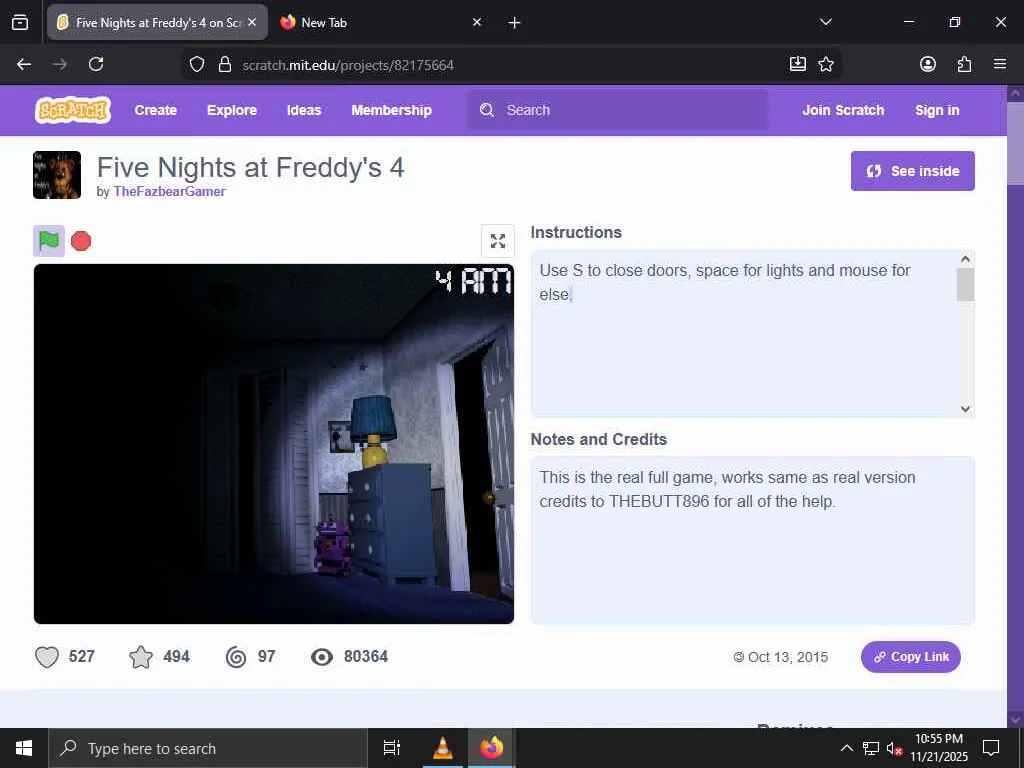The height and width of the screenshot is (768, 1024).
Task: Open the Membership menu item
Action: point(391,110)
